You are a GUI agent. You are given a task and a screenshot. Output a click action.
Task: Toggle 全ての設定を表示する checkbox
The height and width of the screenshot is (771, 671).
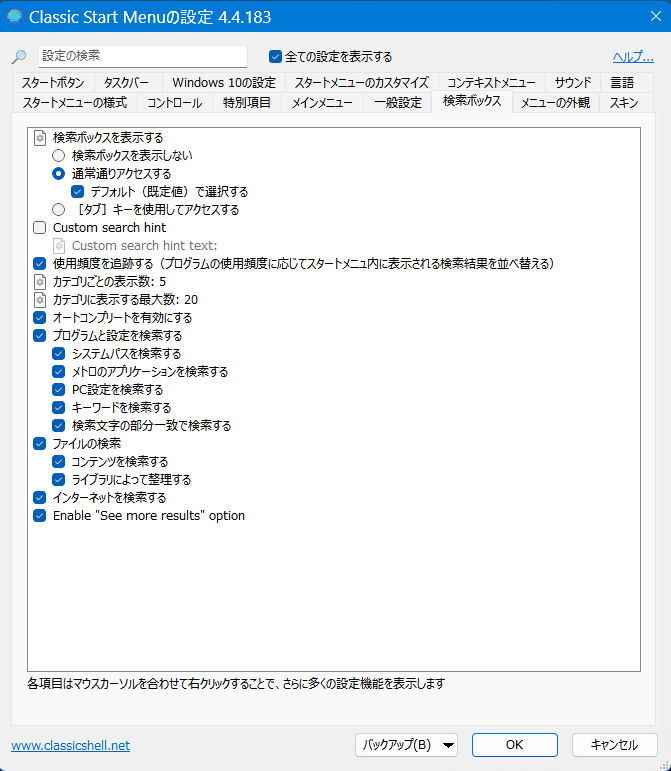[275, 57]
